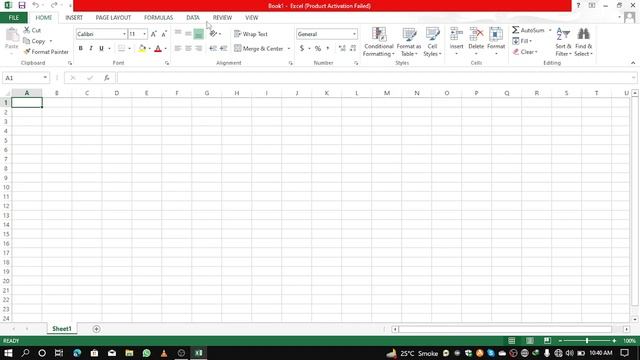Apply Percent Style number format
Screen dimensions: 640x360
pos(318,48)
